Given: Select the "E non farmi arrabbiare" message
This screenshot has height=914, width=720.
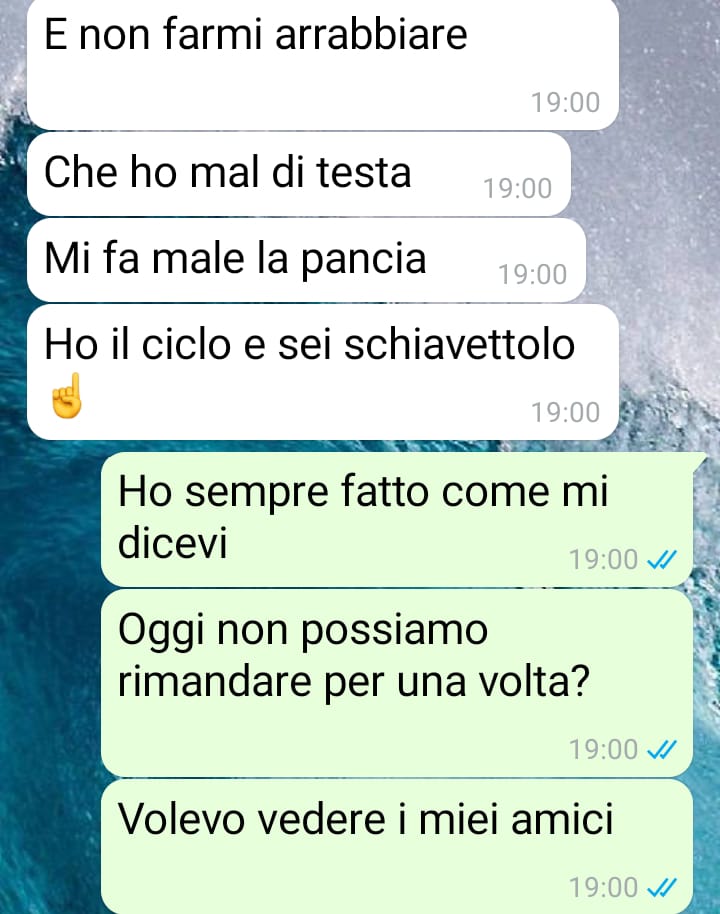Looking at the screenshot, I should click(322, 64).
